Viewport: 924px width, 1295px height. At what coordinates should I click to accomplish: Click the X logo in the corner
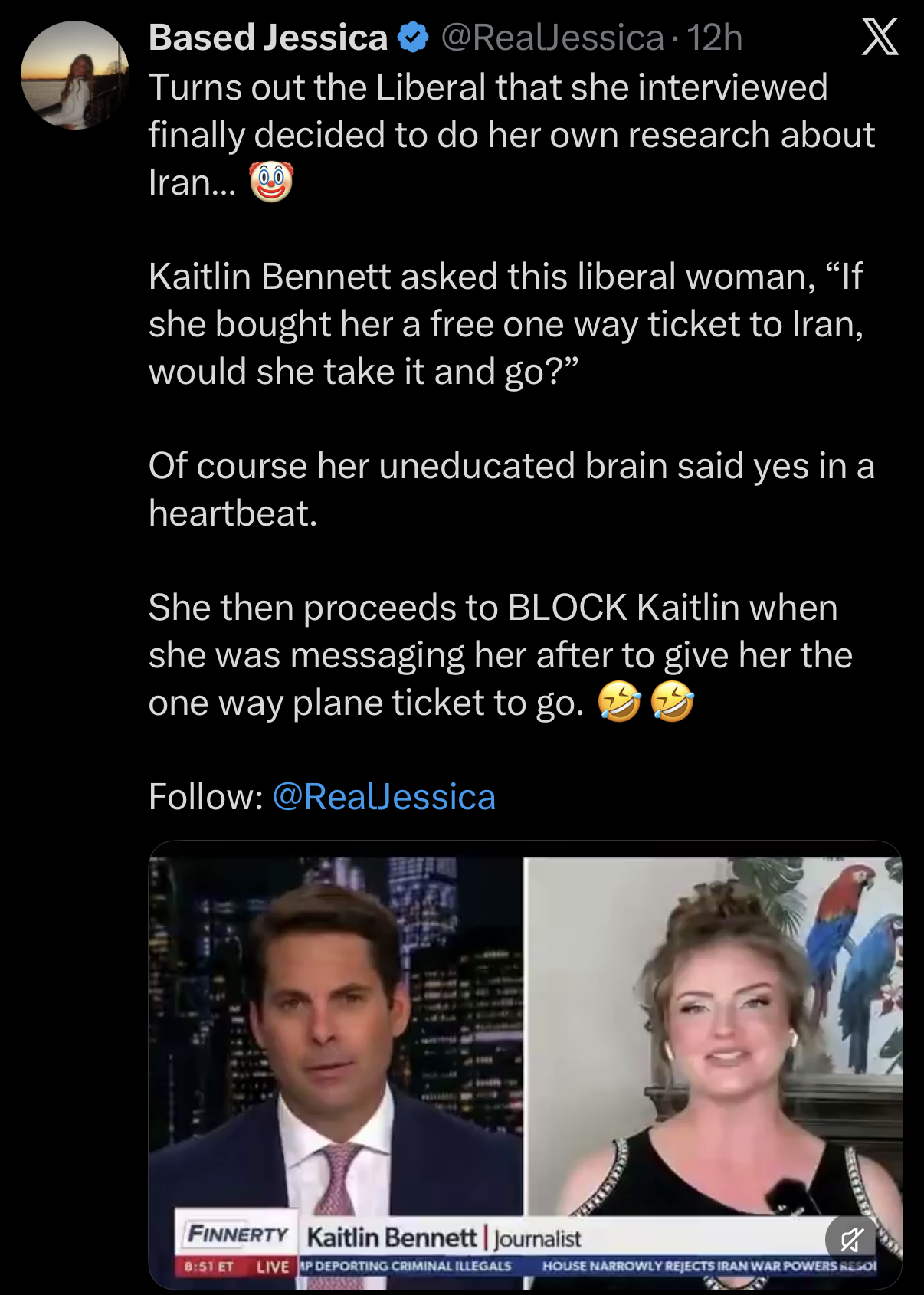(880, 37)
